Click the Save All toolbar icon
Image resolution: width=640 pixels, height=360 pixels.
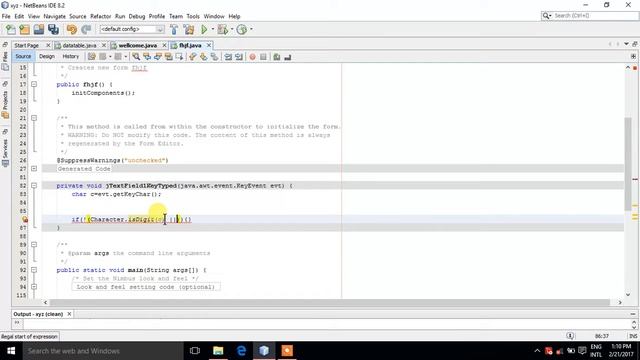[x=53, y=29]
